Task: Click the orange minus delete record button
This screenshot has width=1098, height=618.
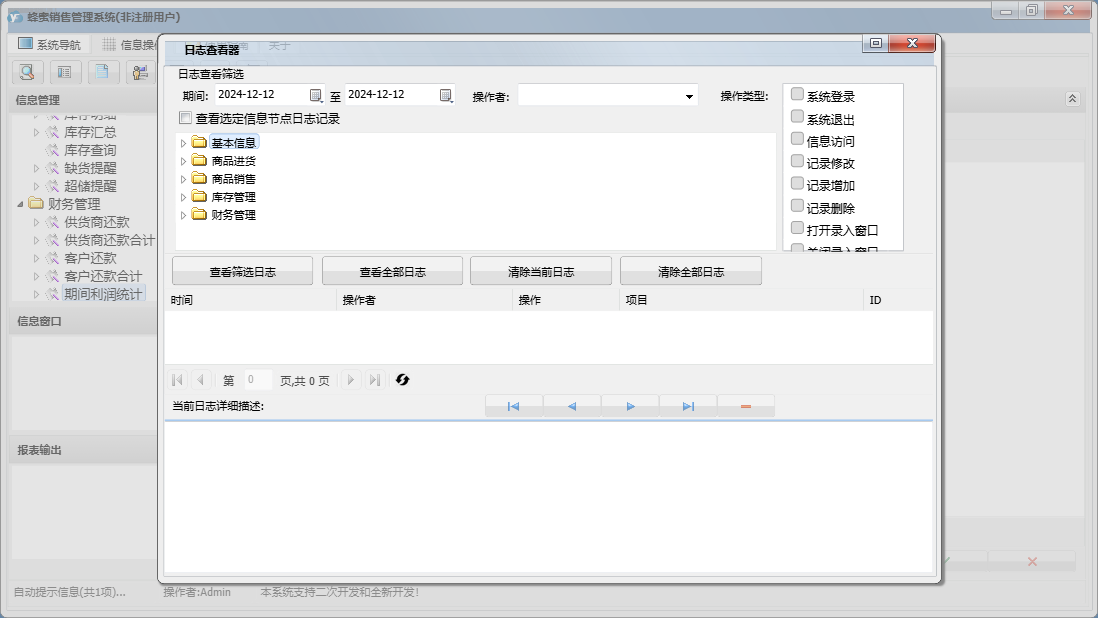Action: tap(746, 406)
